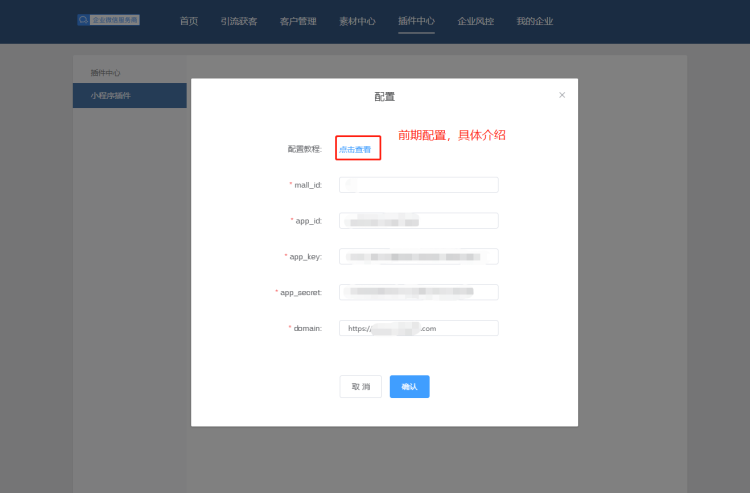Click the 配置 dialog title
Image resolution: width=750 pixels, height=493 pixels.
point(384,97)
